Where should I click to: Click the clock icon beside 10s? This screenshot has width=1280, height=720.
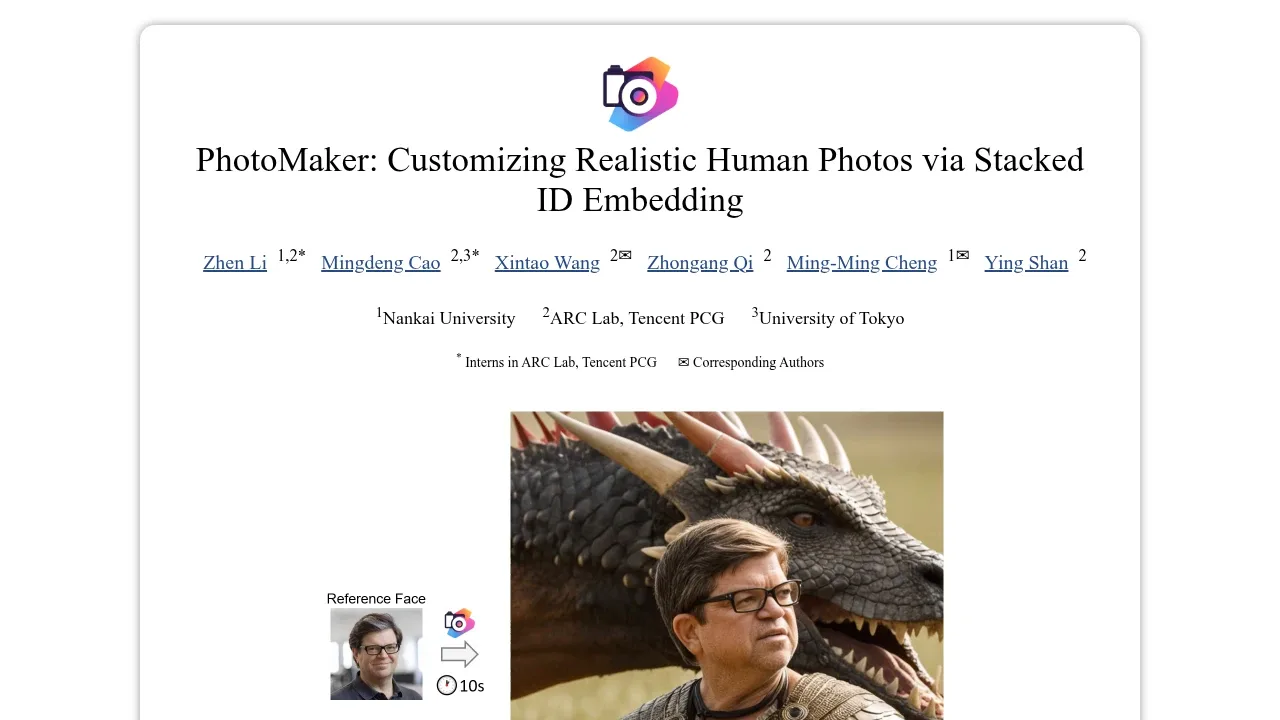pyautogui.click(x=447, y=686)
